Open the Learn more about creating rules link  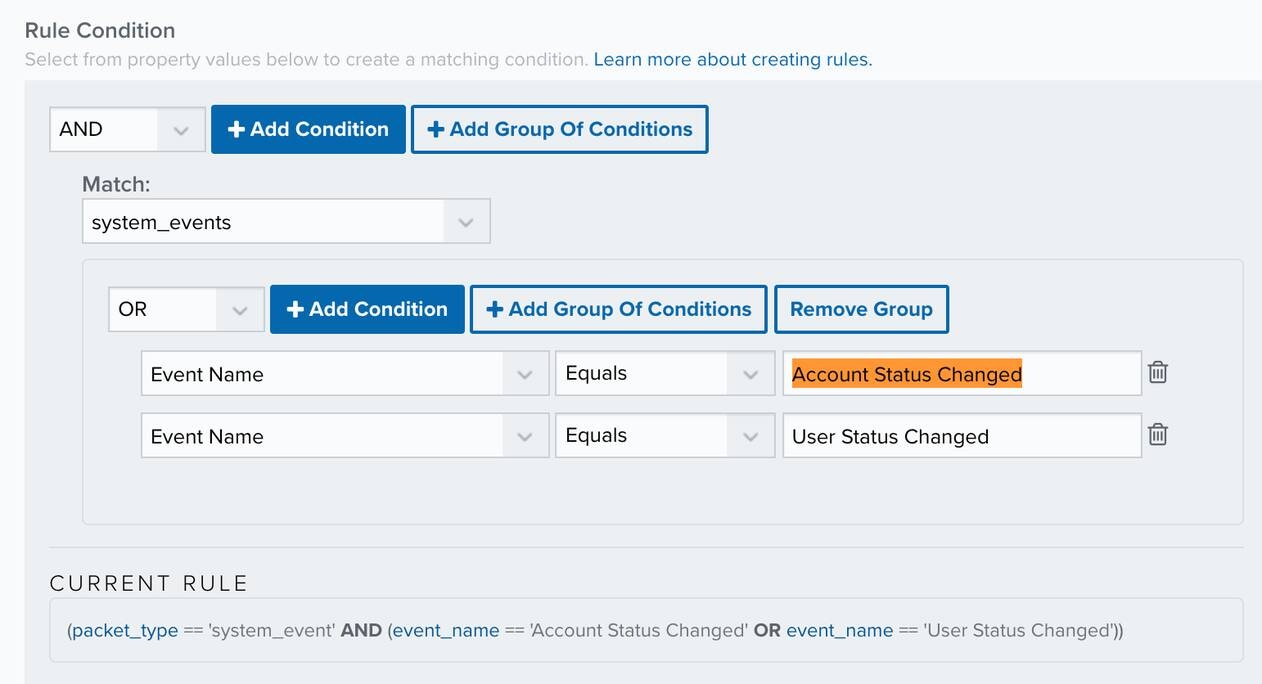pyautogui.click(x=732, y=60)
